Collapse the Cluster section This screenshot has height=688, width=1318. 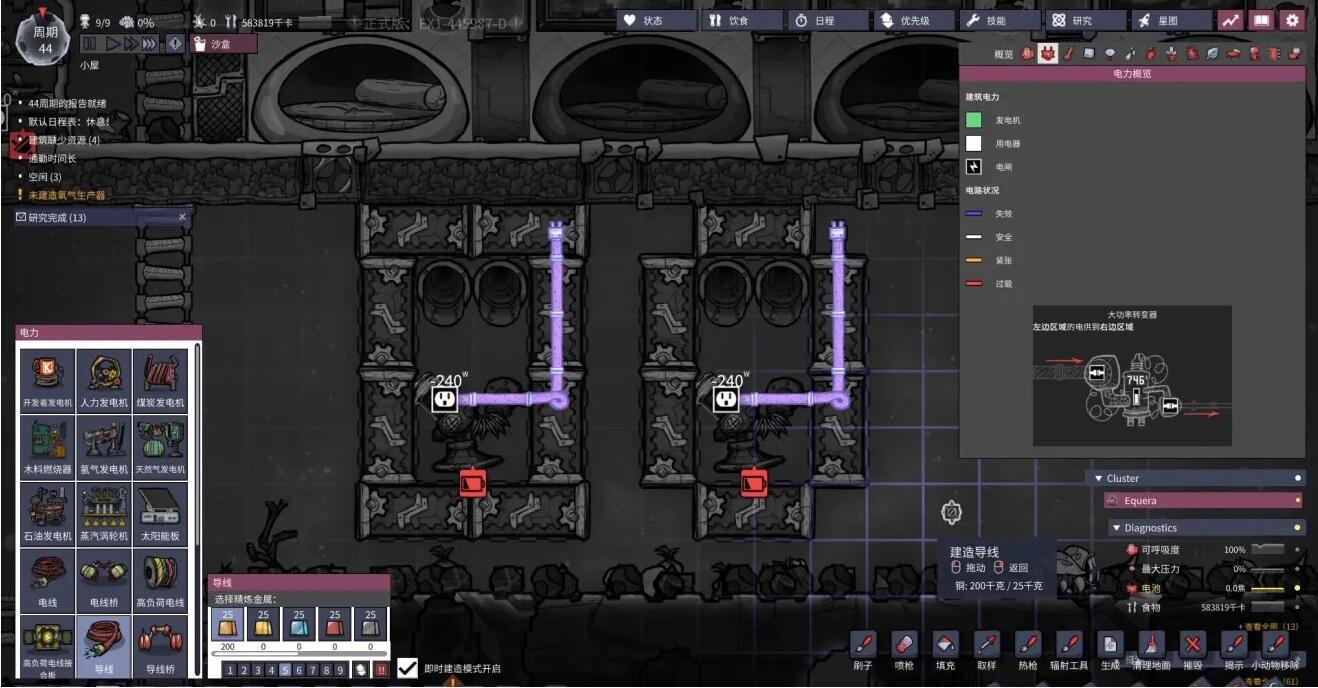tap(1099, 478)
